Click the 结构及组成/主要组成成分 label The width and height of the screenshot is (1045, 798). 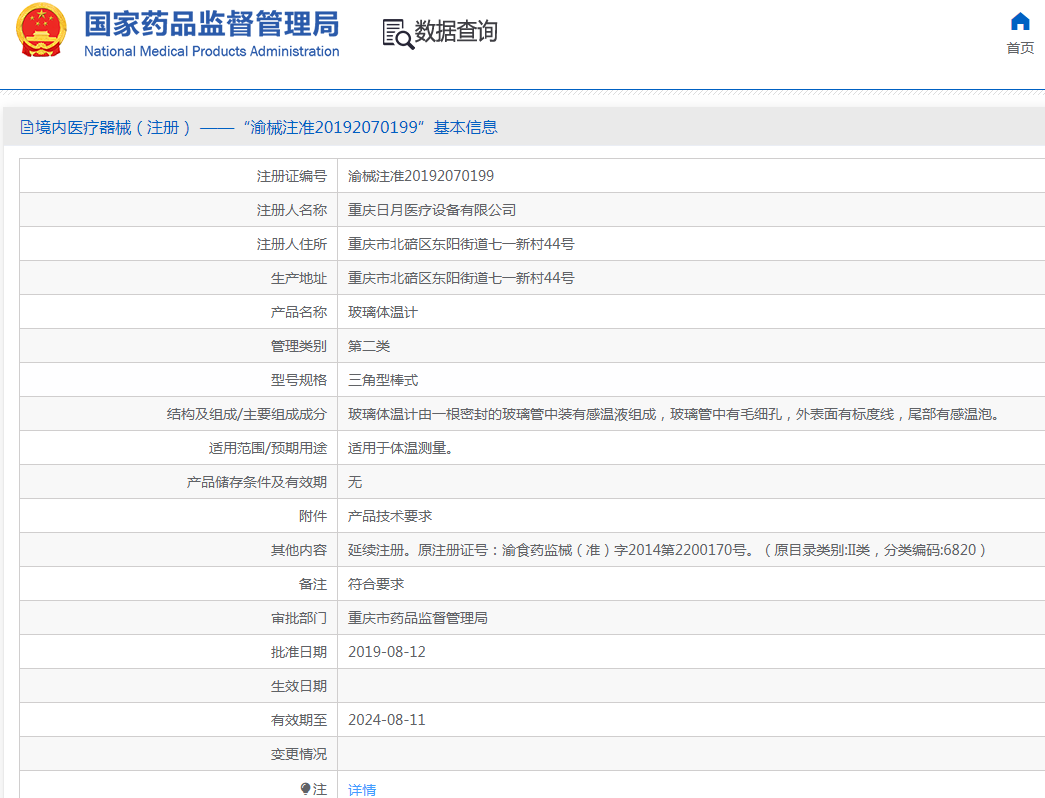[247, 414]
